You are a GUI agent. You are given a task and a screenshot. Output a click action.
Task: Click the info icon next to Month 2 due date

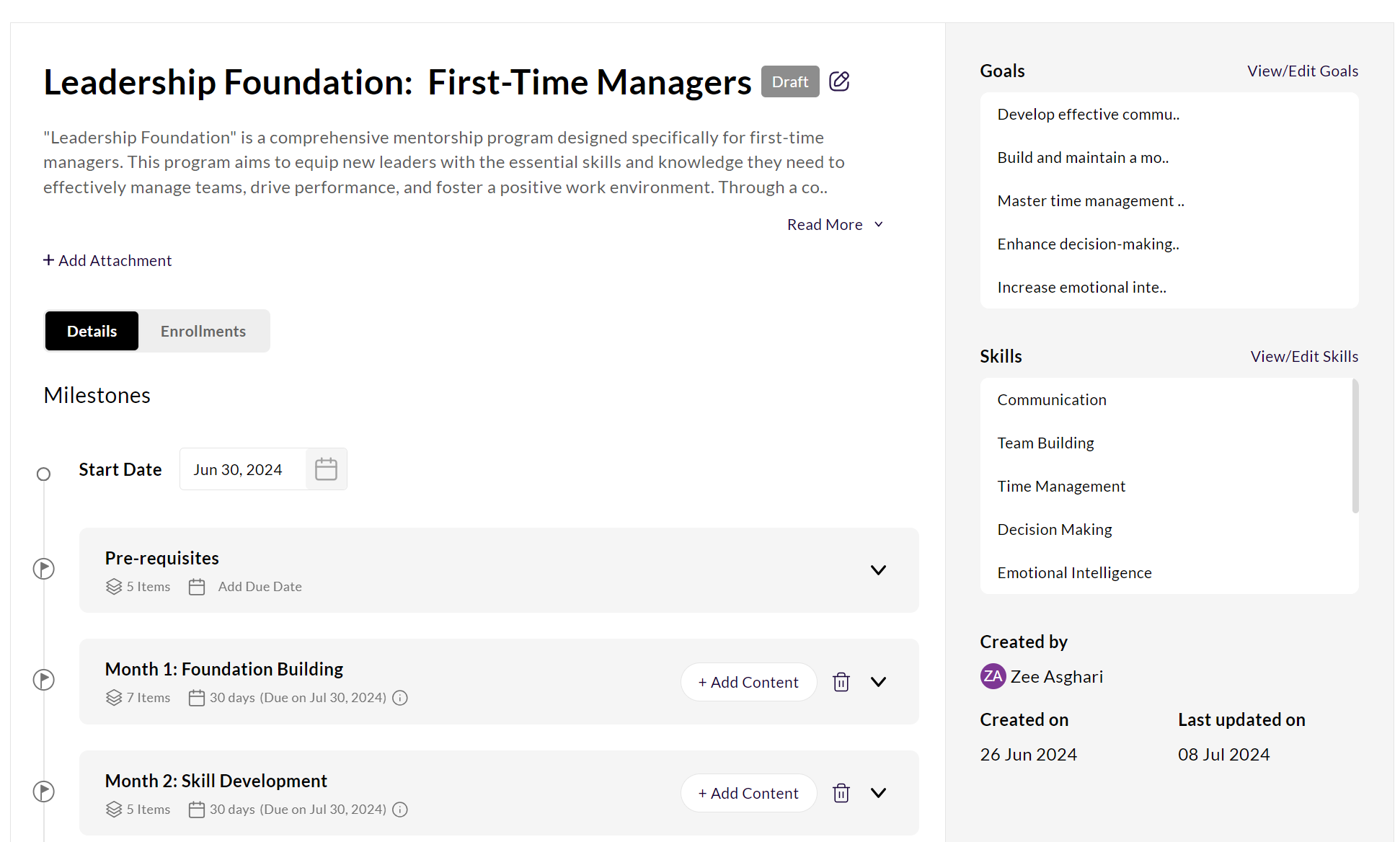(400, 810)
